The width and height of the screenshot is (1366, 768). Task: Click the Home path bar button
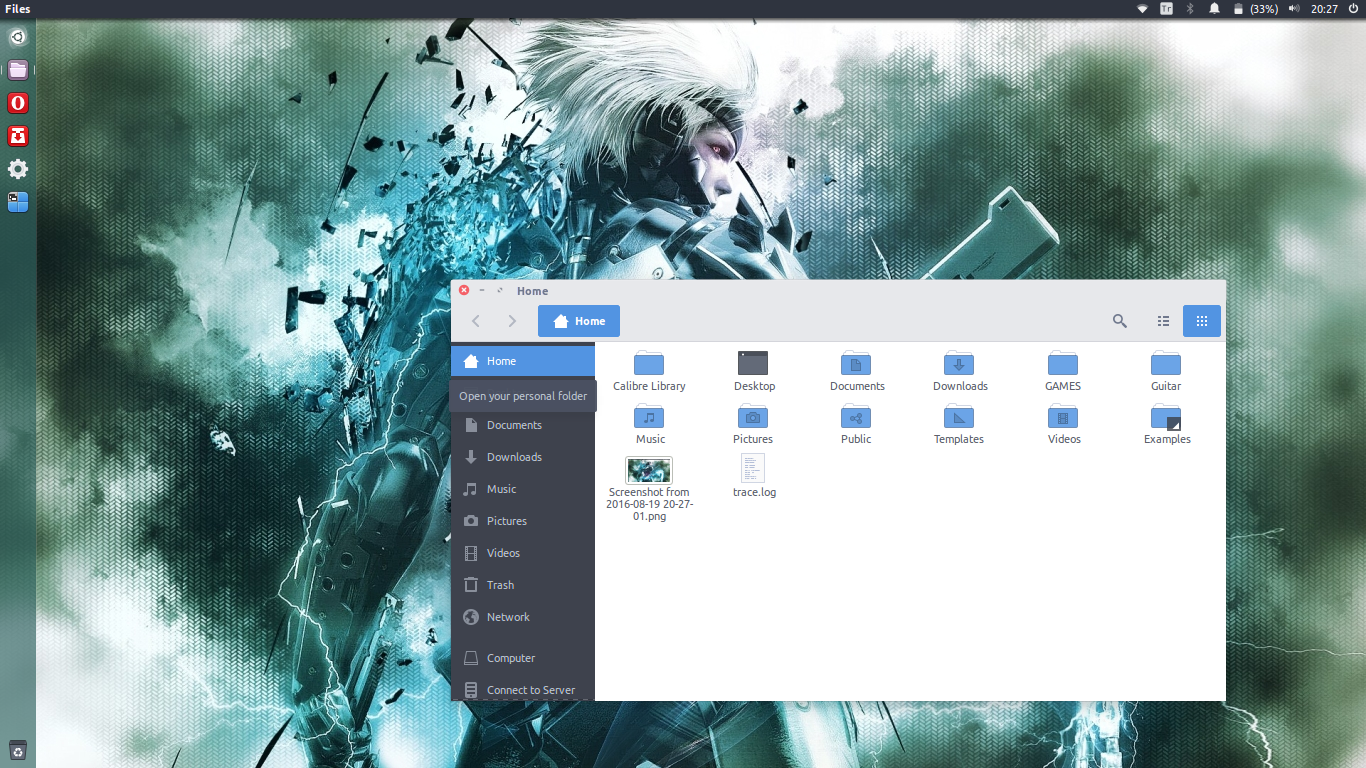tap(579, 321)
